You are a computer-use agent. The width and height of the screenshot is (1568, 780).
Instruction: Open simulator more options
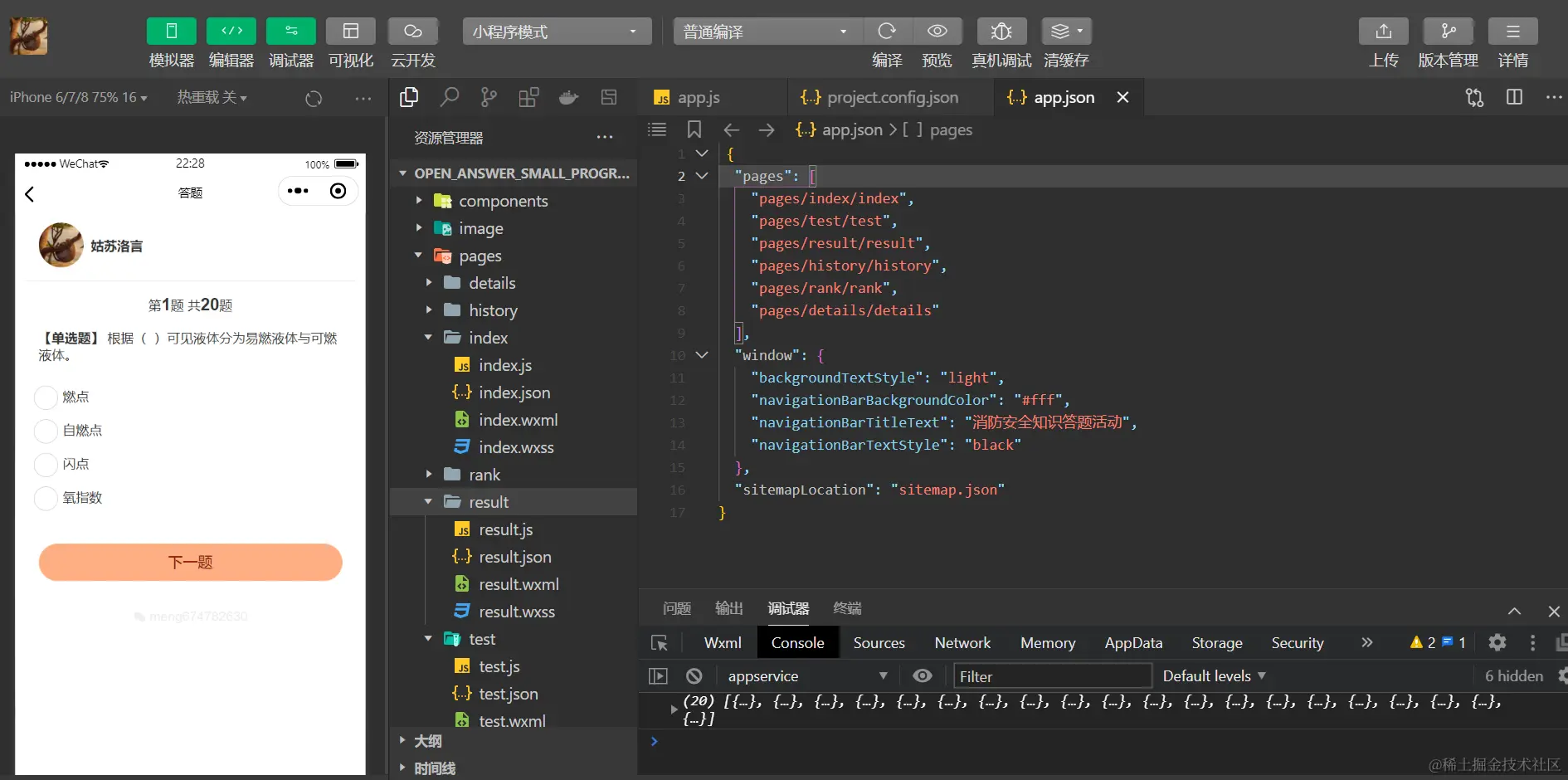point(363,98)
